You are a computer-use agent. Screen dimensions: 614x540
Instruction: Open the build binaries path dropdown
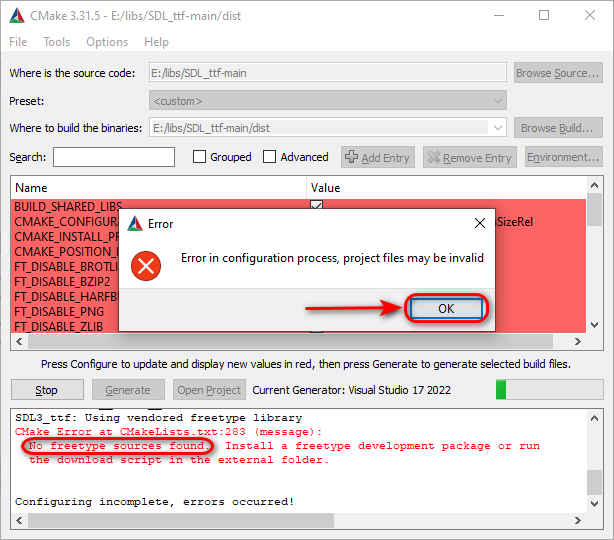pos(497,128)
